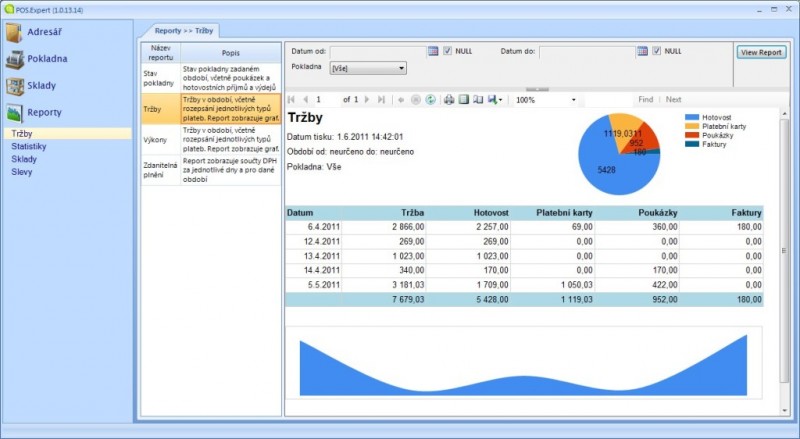Open calendar picker for Datum od
Viewport: 800px width, 439px height.
click(433, 50)
